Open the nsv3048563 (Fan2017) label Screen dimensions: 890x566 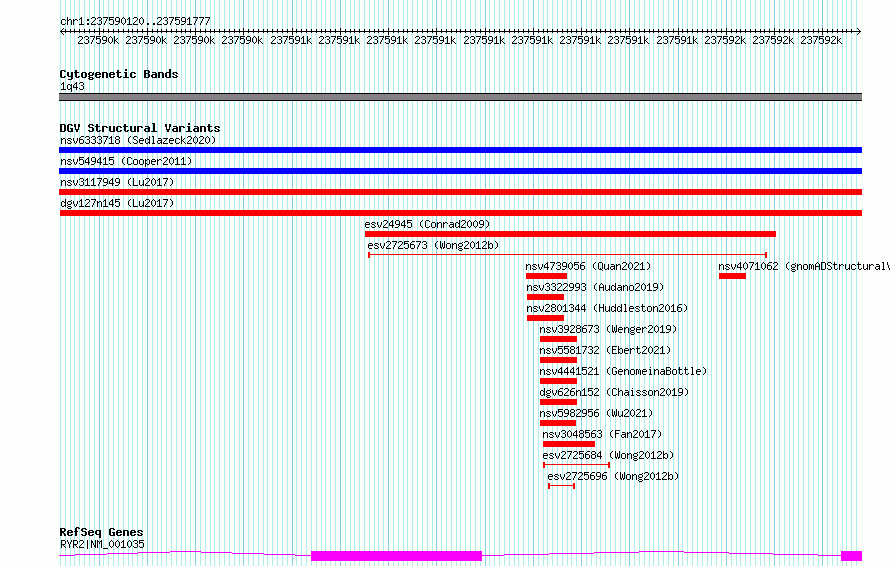point(602,434)
